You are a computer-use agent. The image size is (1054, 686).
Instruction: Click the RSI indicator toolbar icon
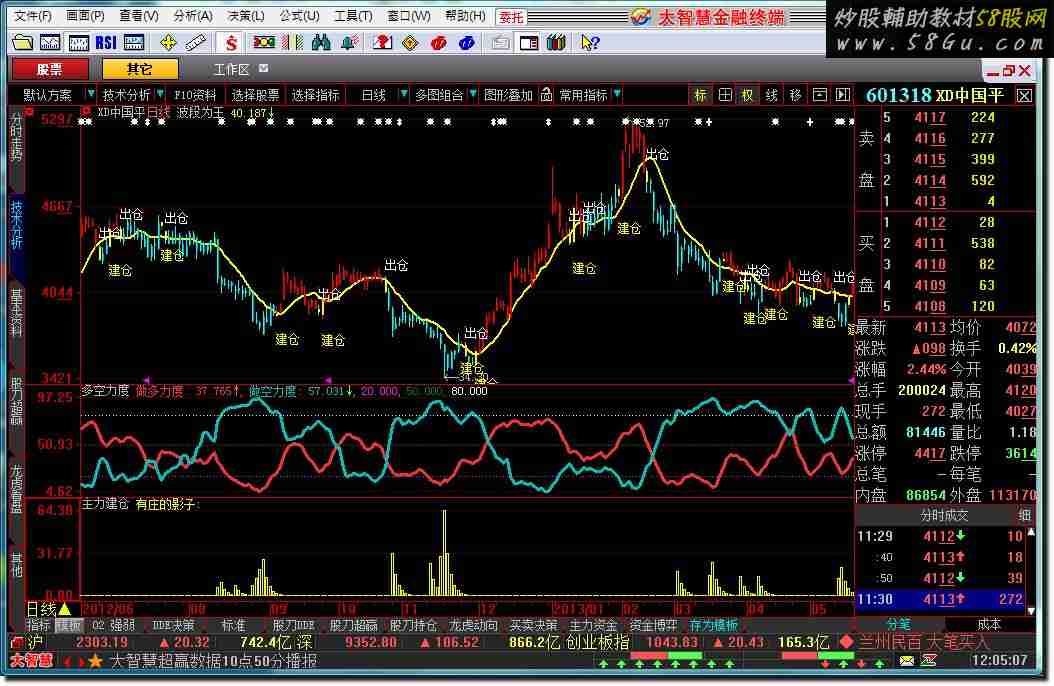[106, 43]
